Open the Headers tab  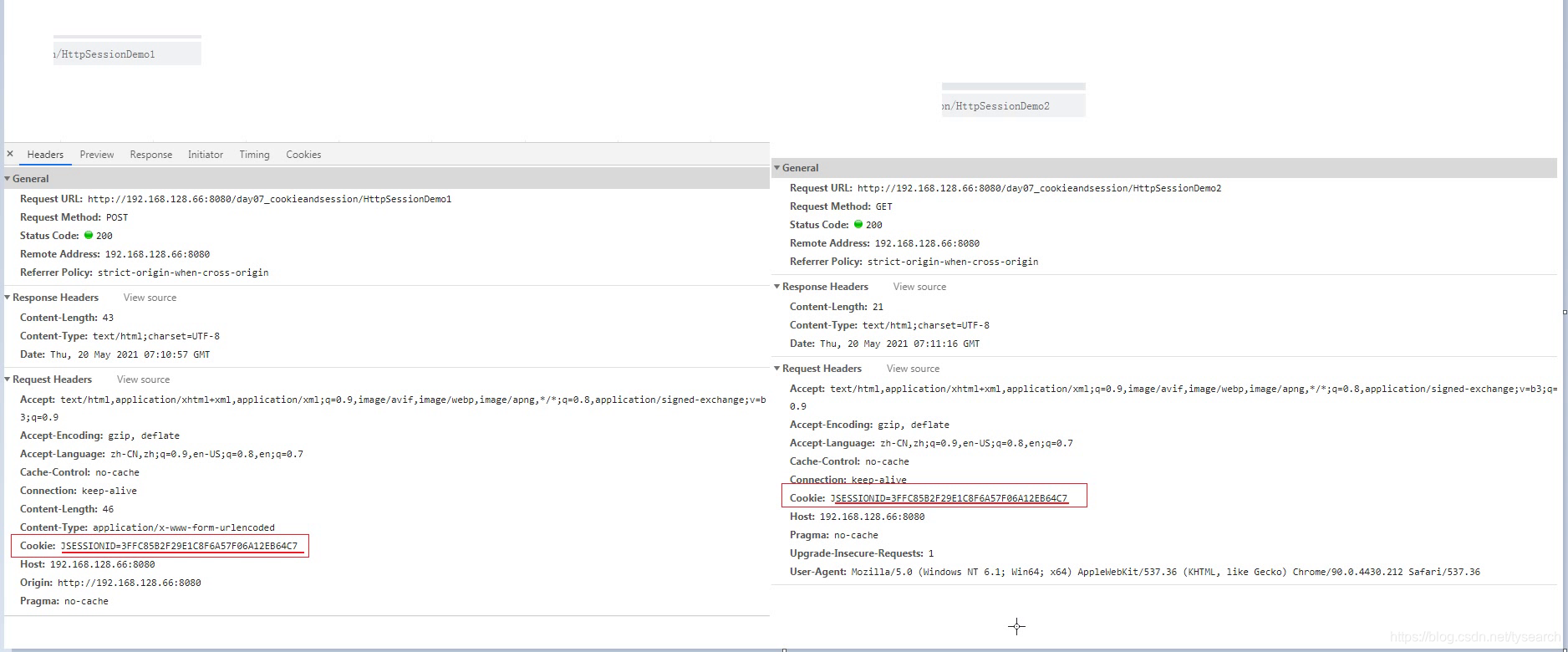tap(45, 155)
